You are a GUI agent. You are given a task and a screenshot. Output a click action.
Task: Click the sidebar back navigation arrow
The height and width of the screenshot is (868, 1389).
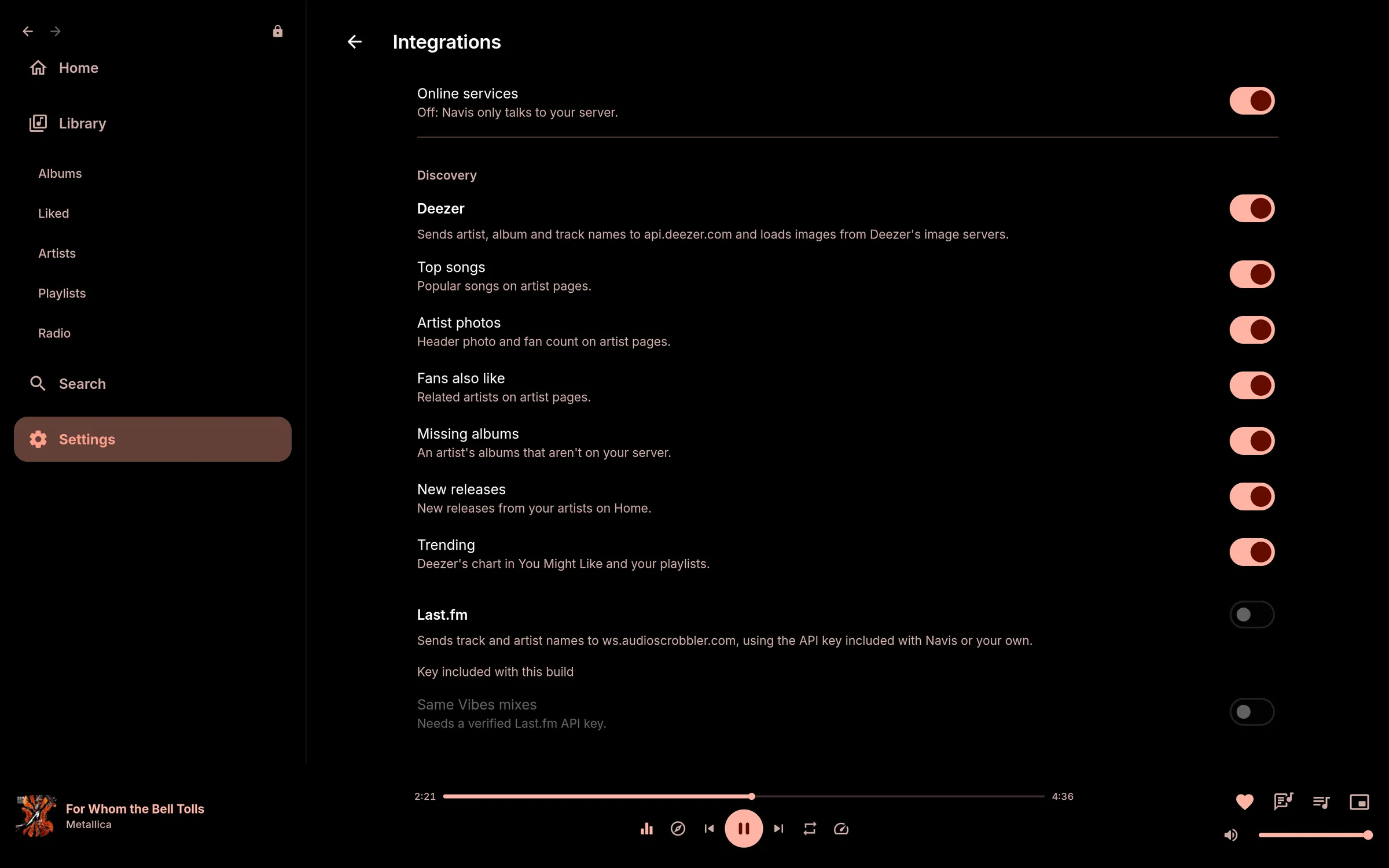pos(28,31)
